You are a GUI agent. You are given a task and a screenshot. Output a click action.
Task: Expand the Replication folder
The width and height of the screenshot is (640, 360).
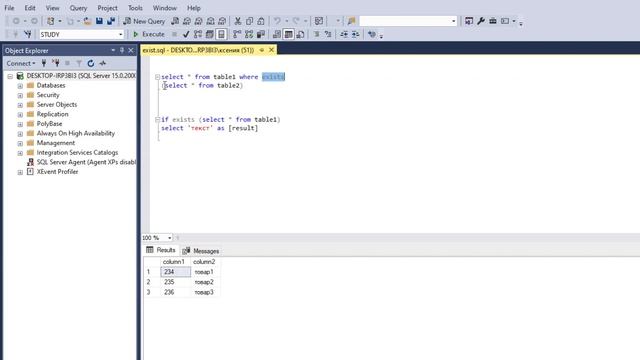tap(20, 114)
